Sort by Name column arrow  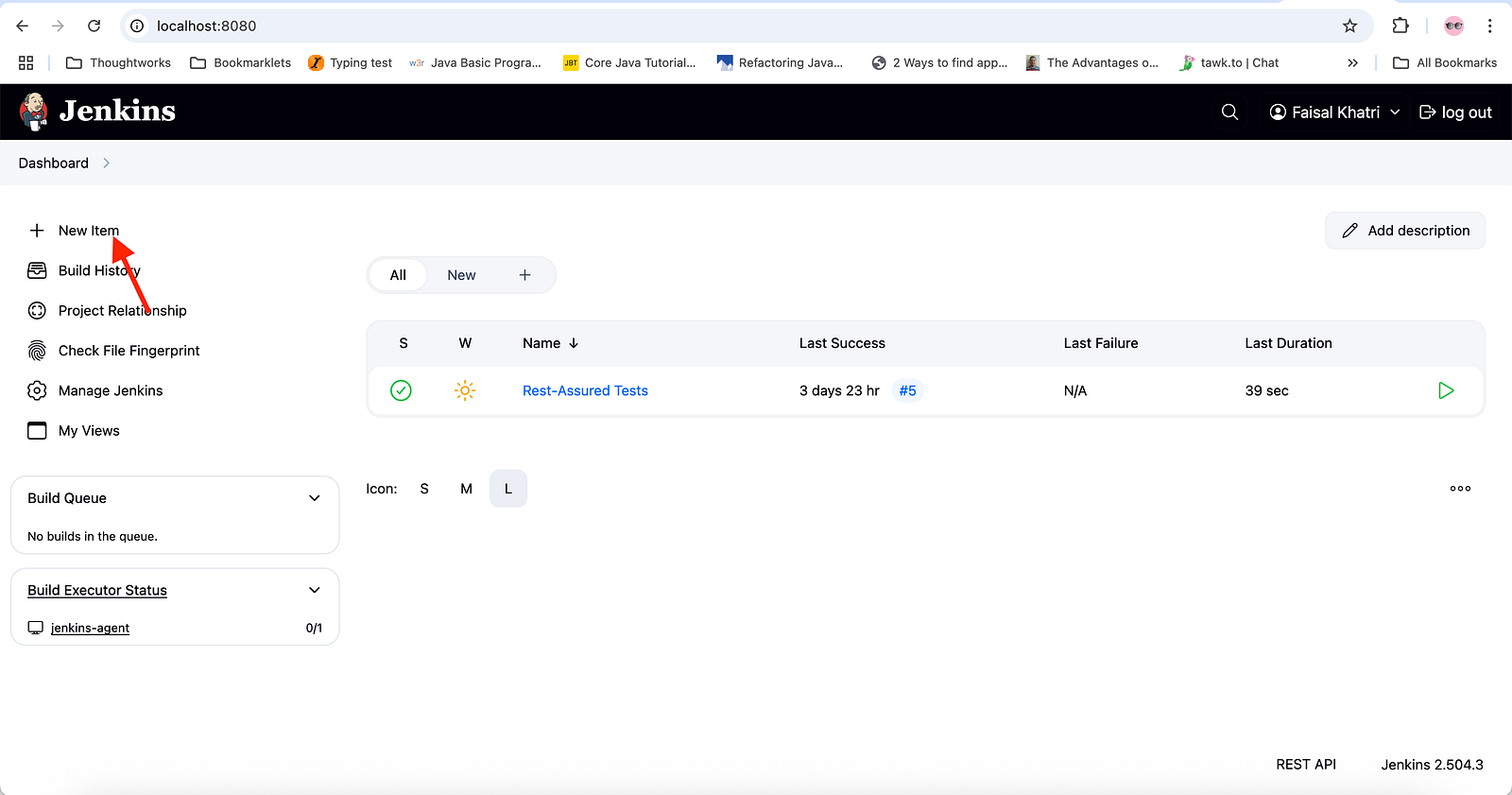click(574, 343)
